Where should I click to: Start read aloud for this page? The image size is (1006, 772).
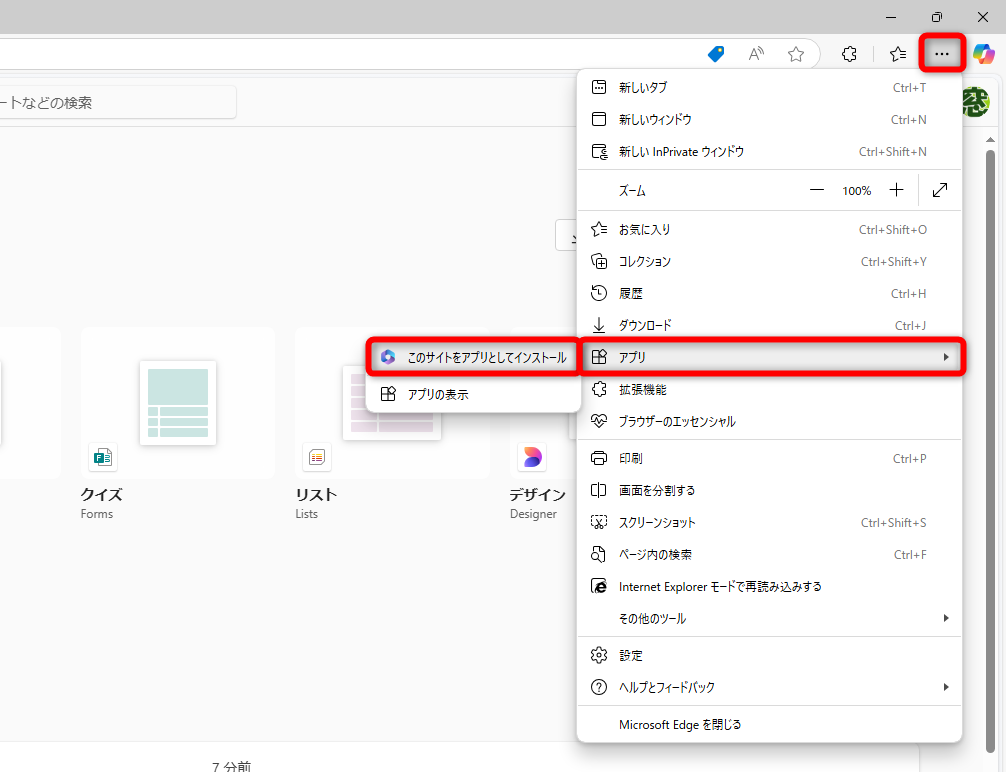tap(756, 54)
